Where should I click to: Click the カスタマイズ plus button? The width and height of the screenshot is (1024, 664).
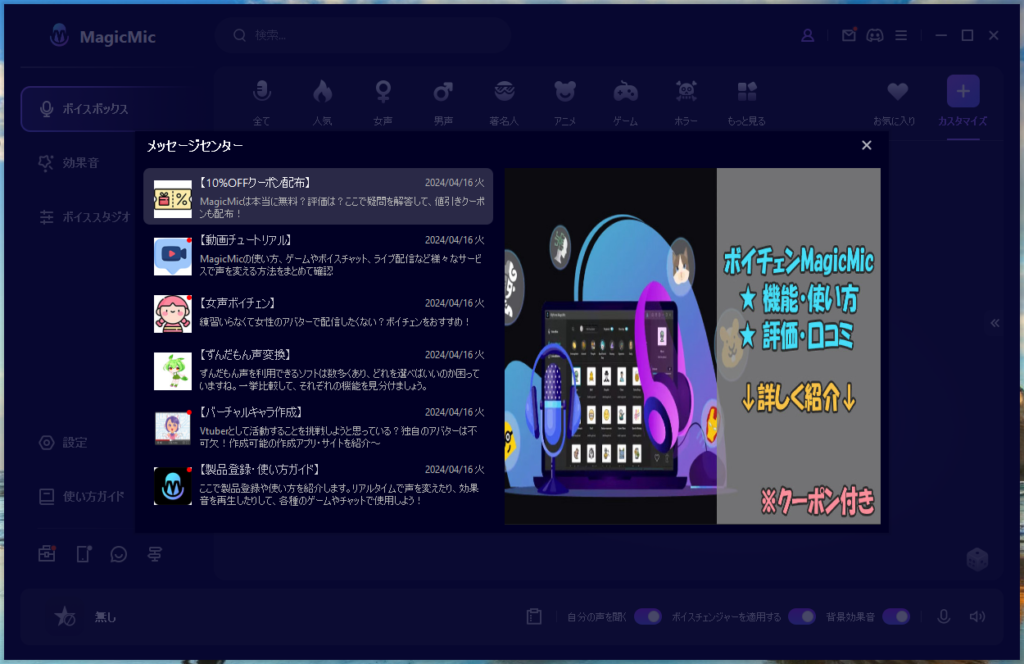[x=963, y=91]
